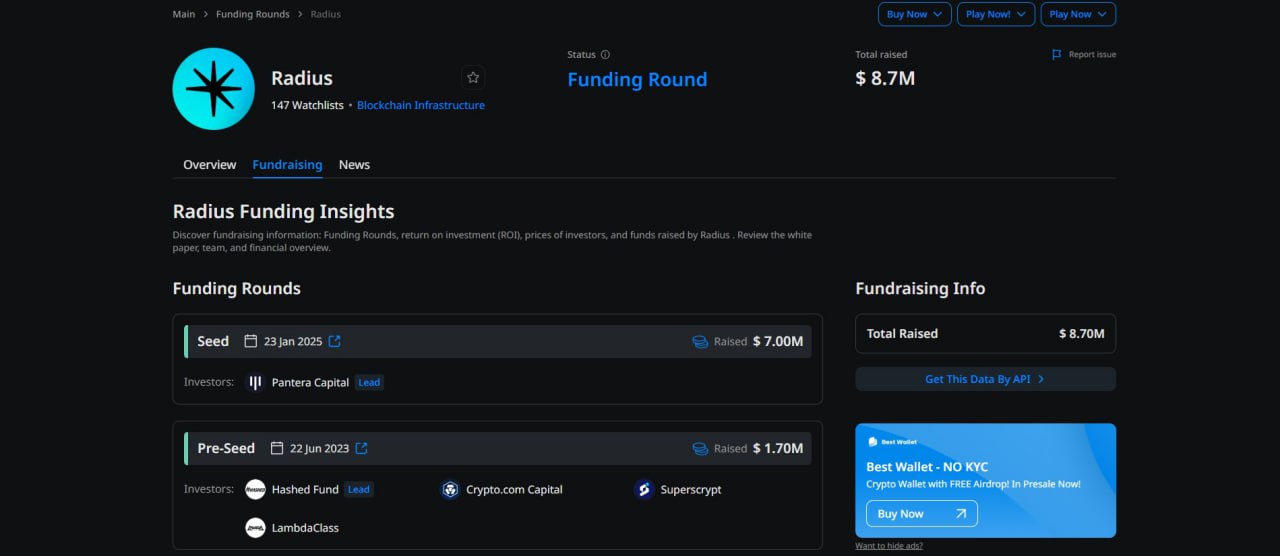Open Pantera Capital investor name

310,382
